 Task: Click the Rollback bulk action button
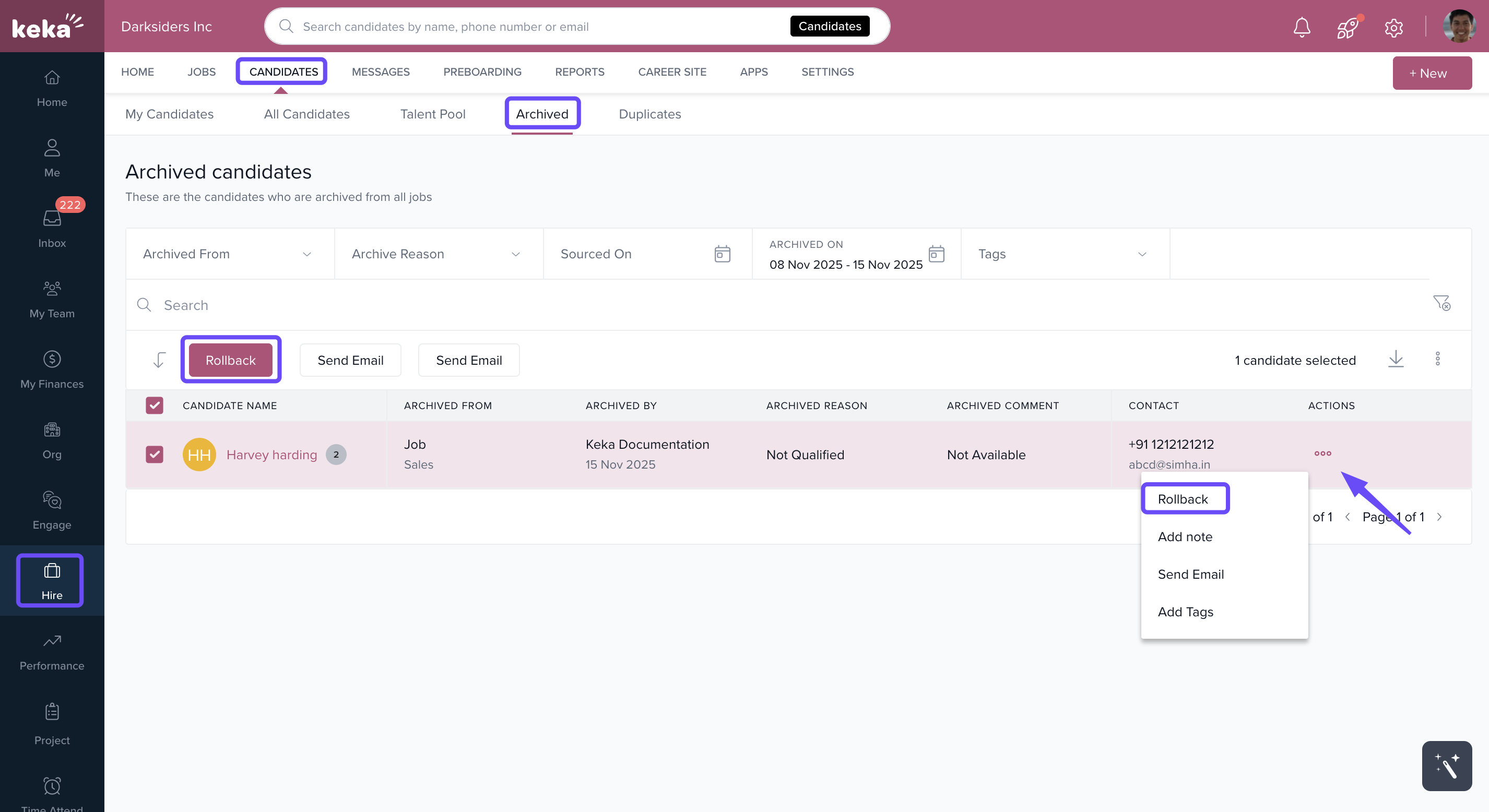[230, 360]
